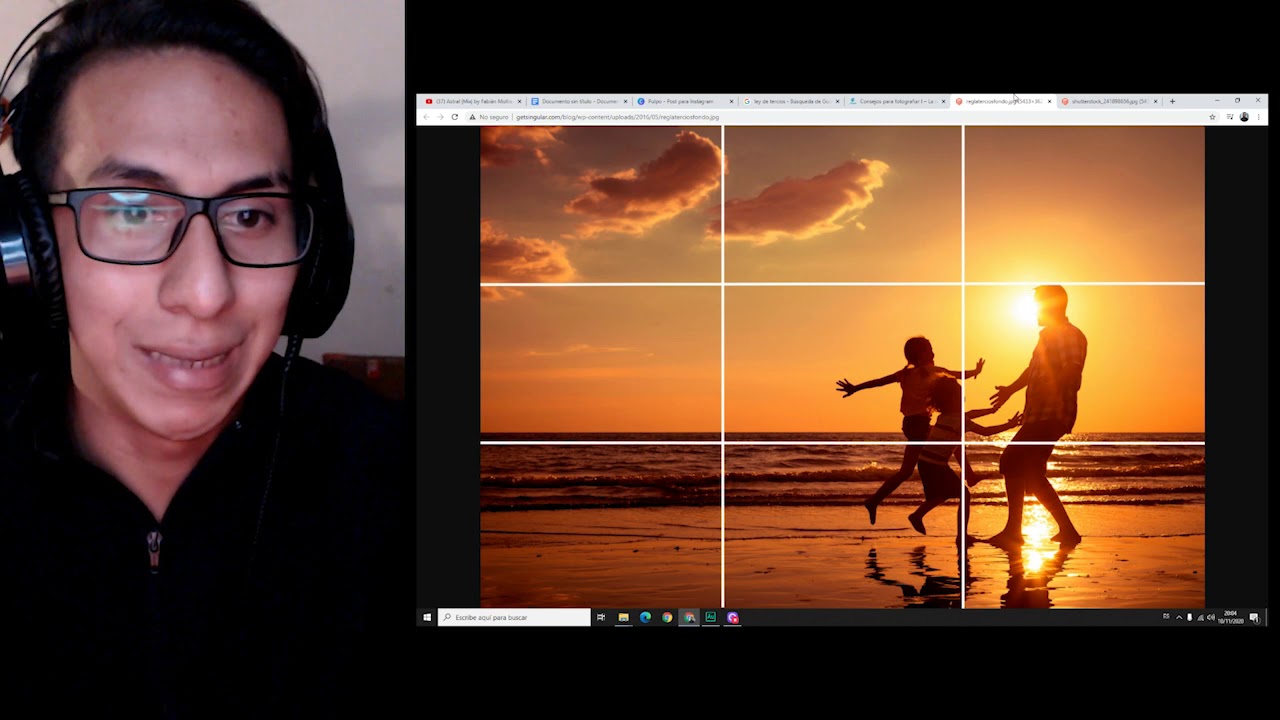Open a new browser tab

coord(1172,101)
